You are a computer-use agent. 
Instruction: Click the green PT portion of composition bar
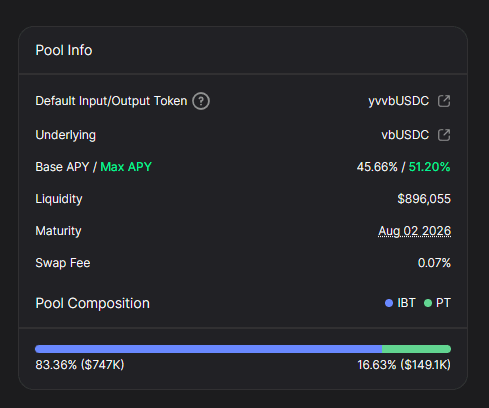[x=416, y=349]
